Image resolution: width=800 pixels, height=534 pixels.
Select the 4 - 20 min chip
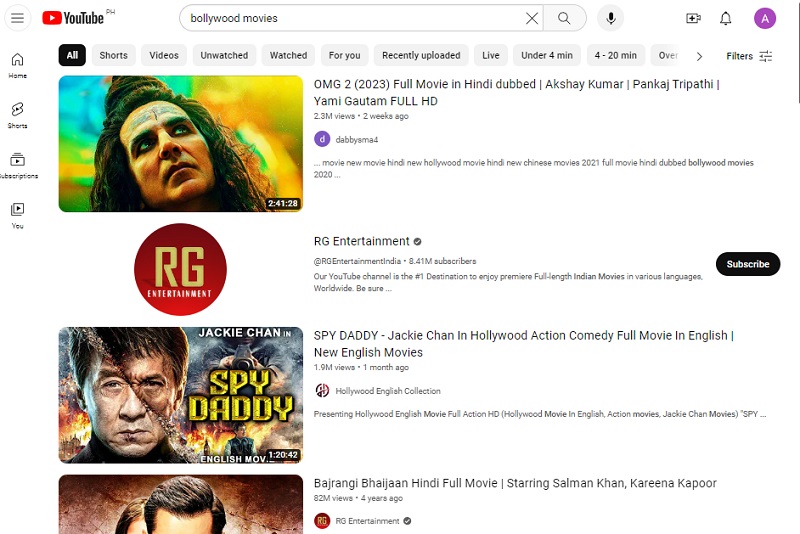click(x=615, y=55)
